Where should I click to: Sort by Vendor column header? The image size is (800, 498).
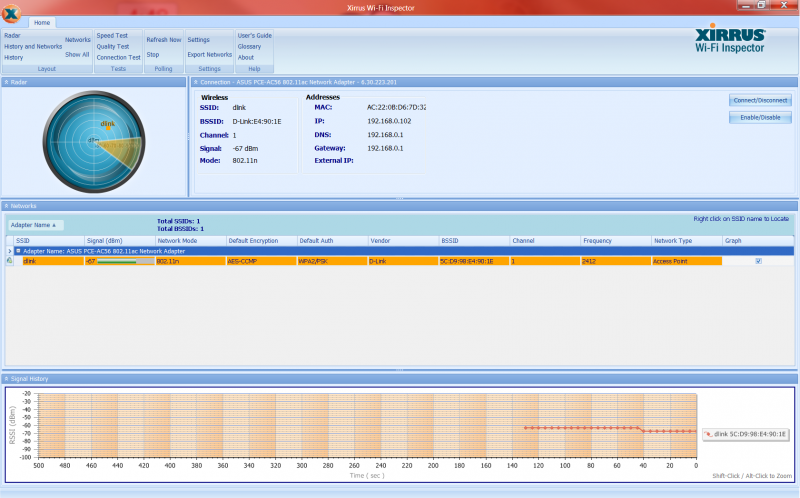tap(404, 241)
